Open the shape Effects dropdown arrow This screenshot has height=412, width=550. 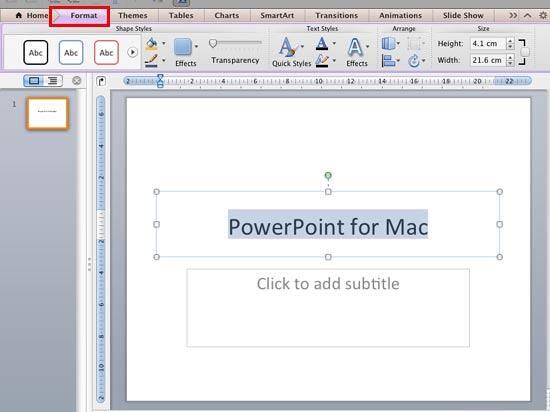pyautogui.click(x=196, y=46)
